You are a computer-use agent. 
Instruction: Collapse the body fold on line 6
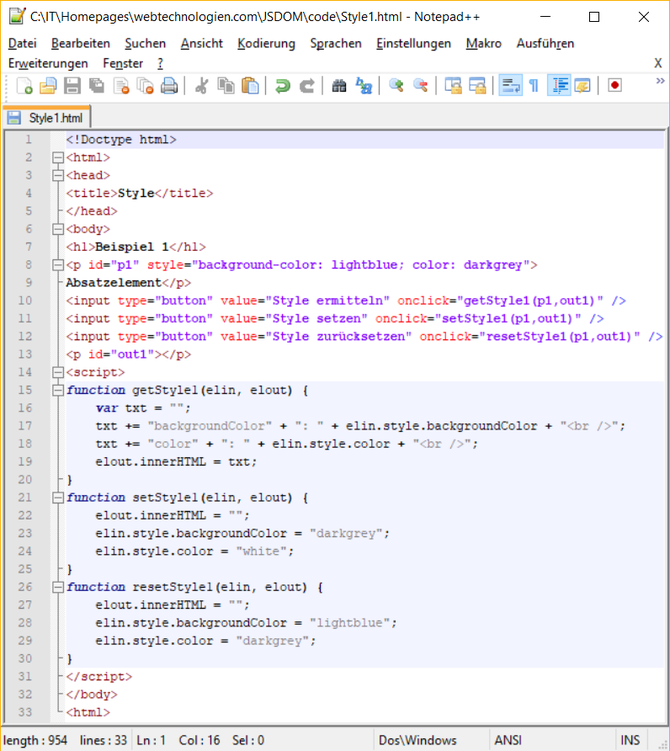pos(58,229)
